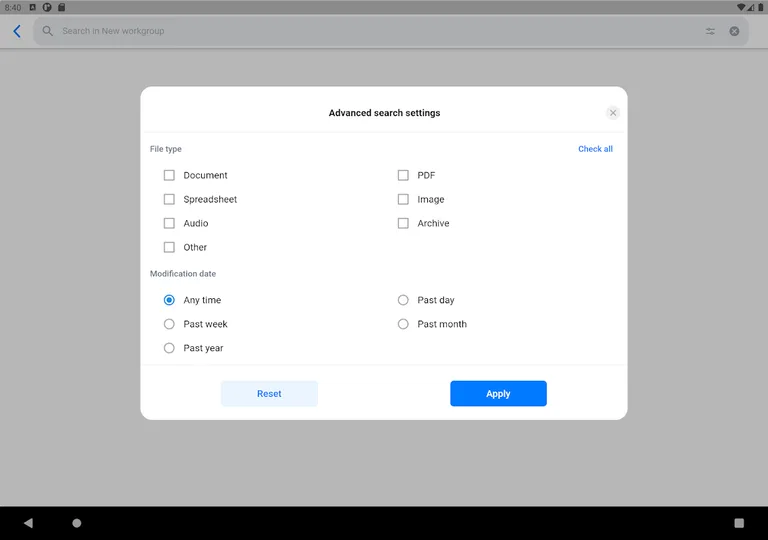Check the Other file type box
Viewport: 768px width, 540px height.
[x=169, y=247]
